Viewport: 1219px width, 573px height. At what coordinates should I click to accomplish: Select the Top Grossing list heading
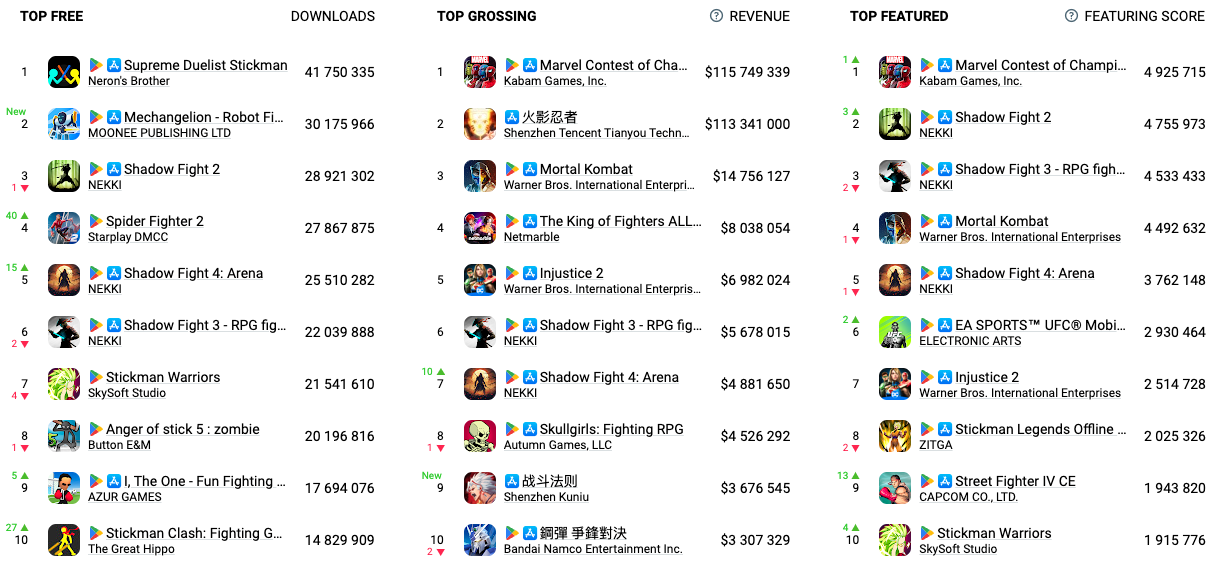pyautogui.click(x=486, y=16)
